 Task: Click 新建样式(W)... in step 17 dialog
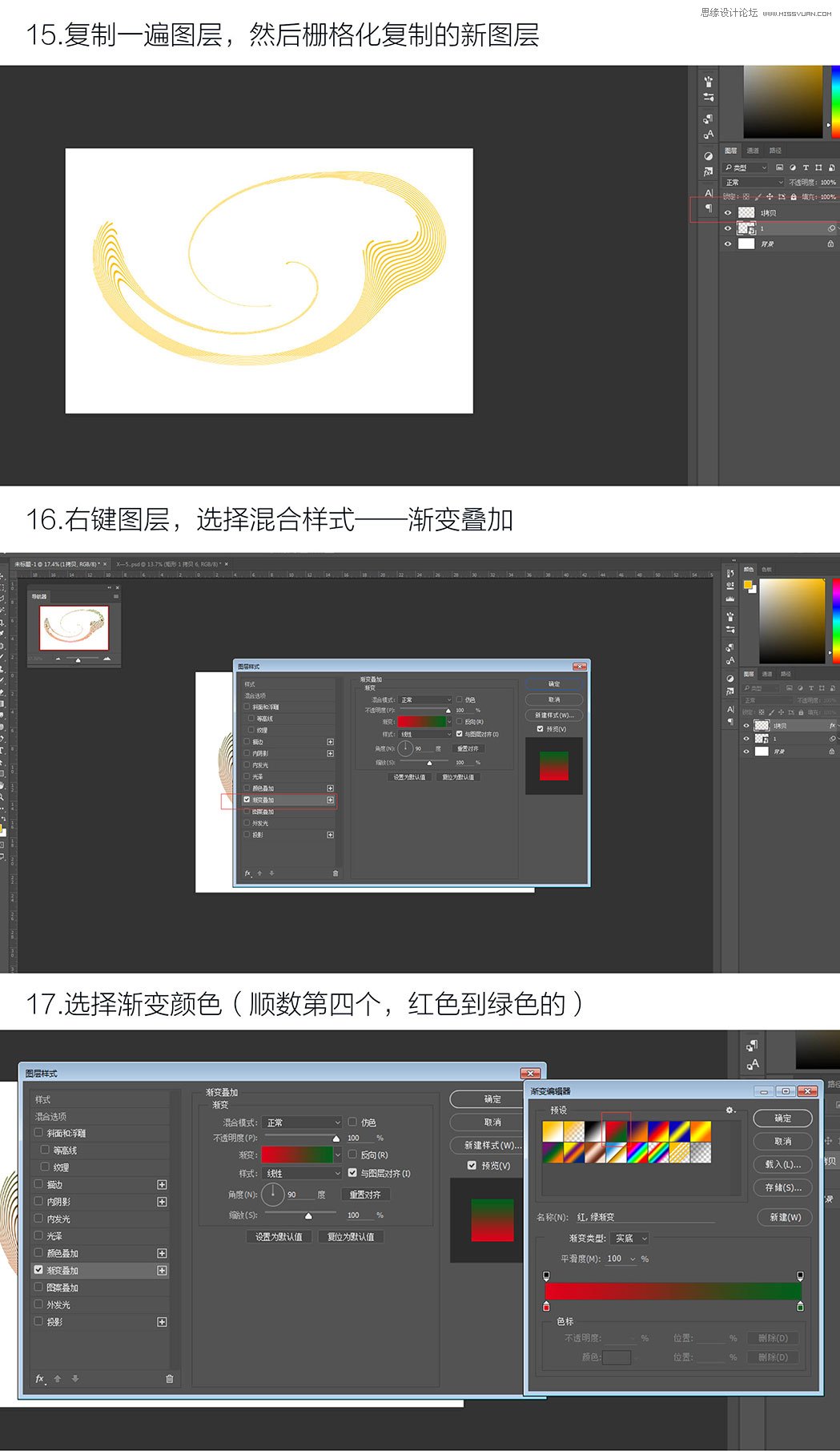[x=492, y=1145]
